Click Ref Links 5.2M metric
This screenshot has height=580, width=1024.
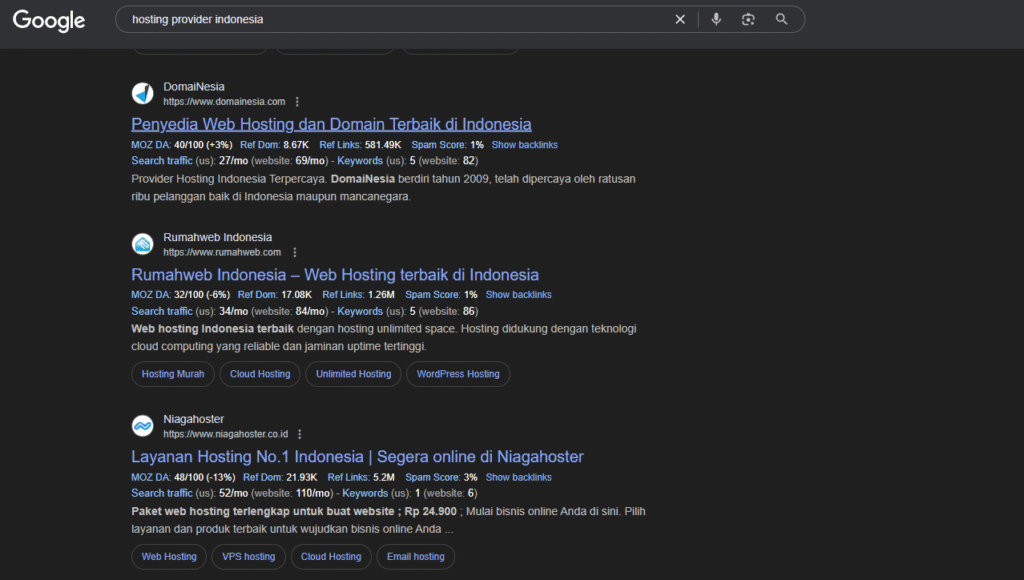[x=361, y=477]
